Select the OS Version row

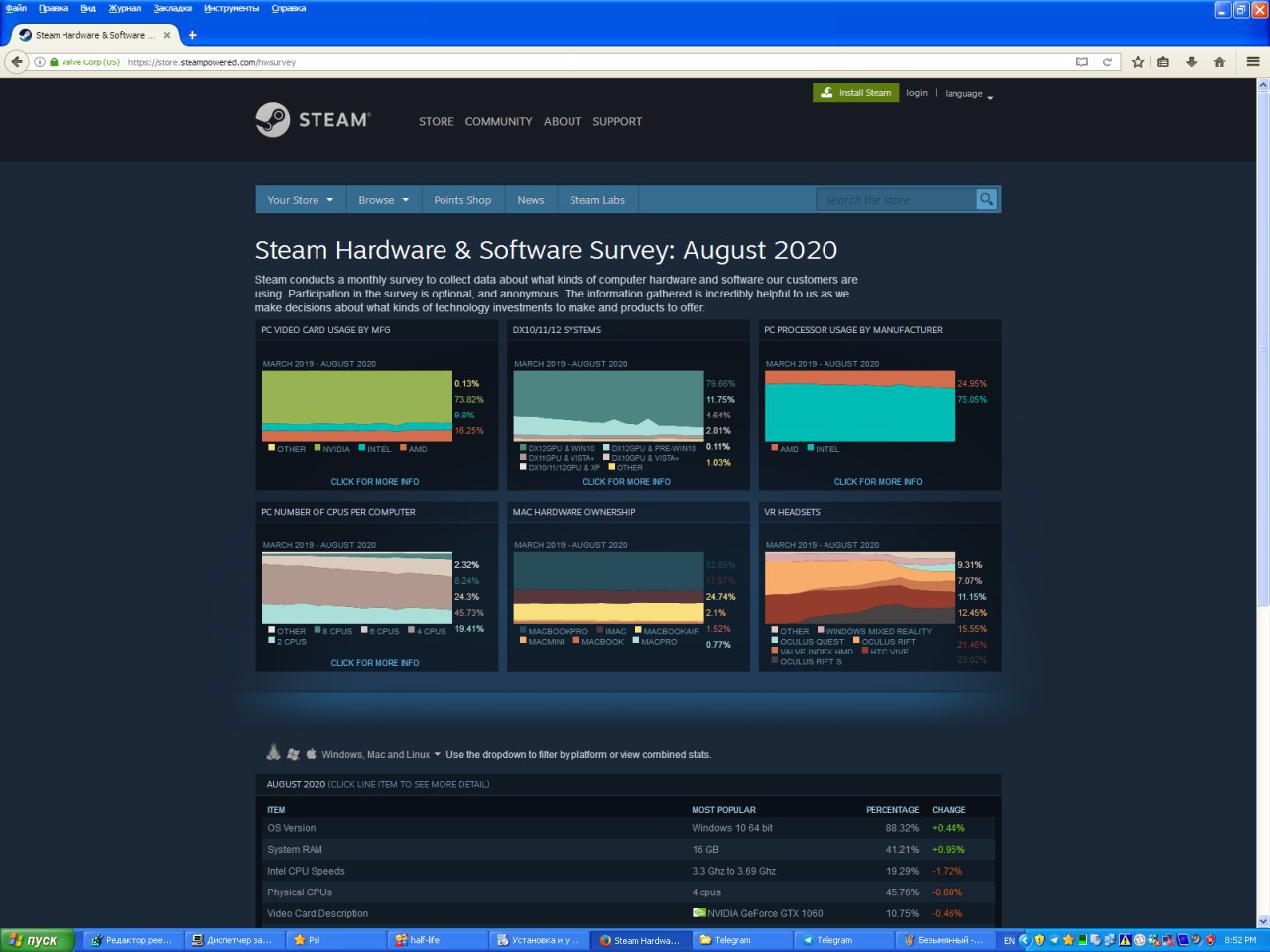pyautogui.click(x=628, y=828)
